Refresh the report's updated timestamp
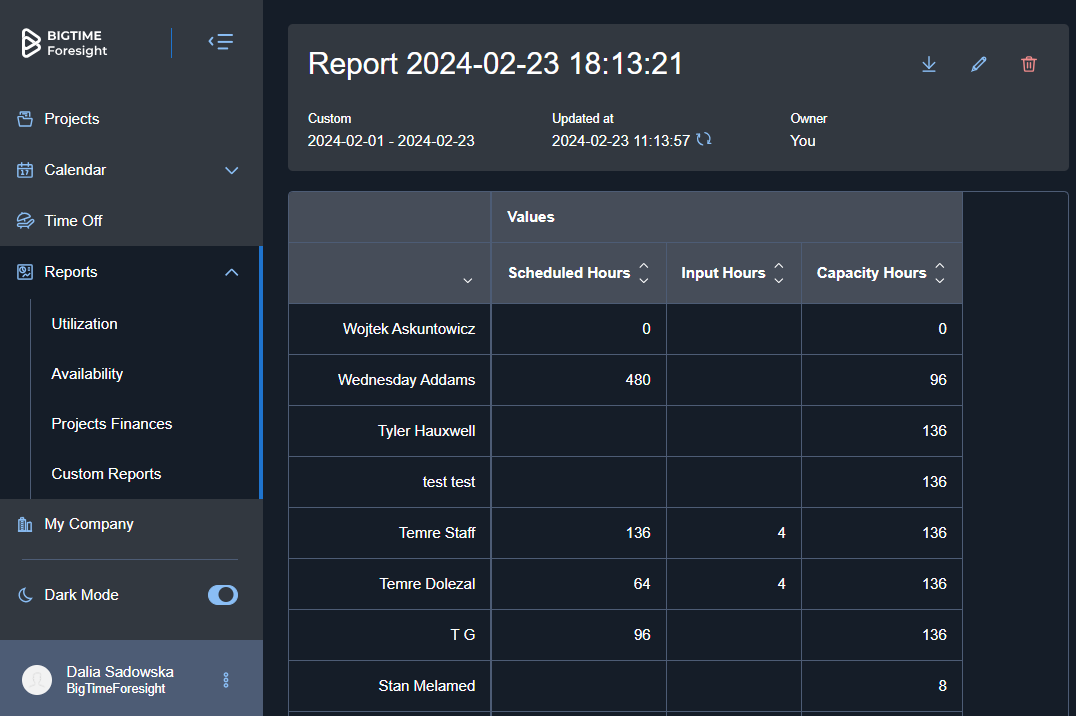This screenshot has width=1076, height=716. (704, 139)
